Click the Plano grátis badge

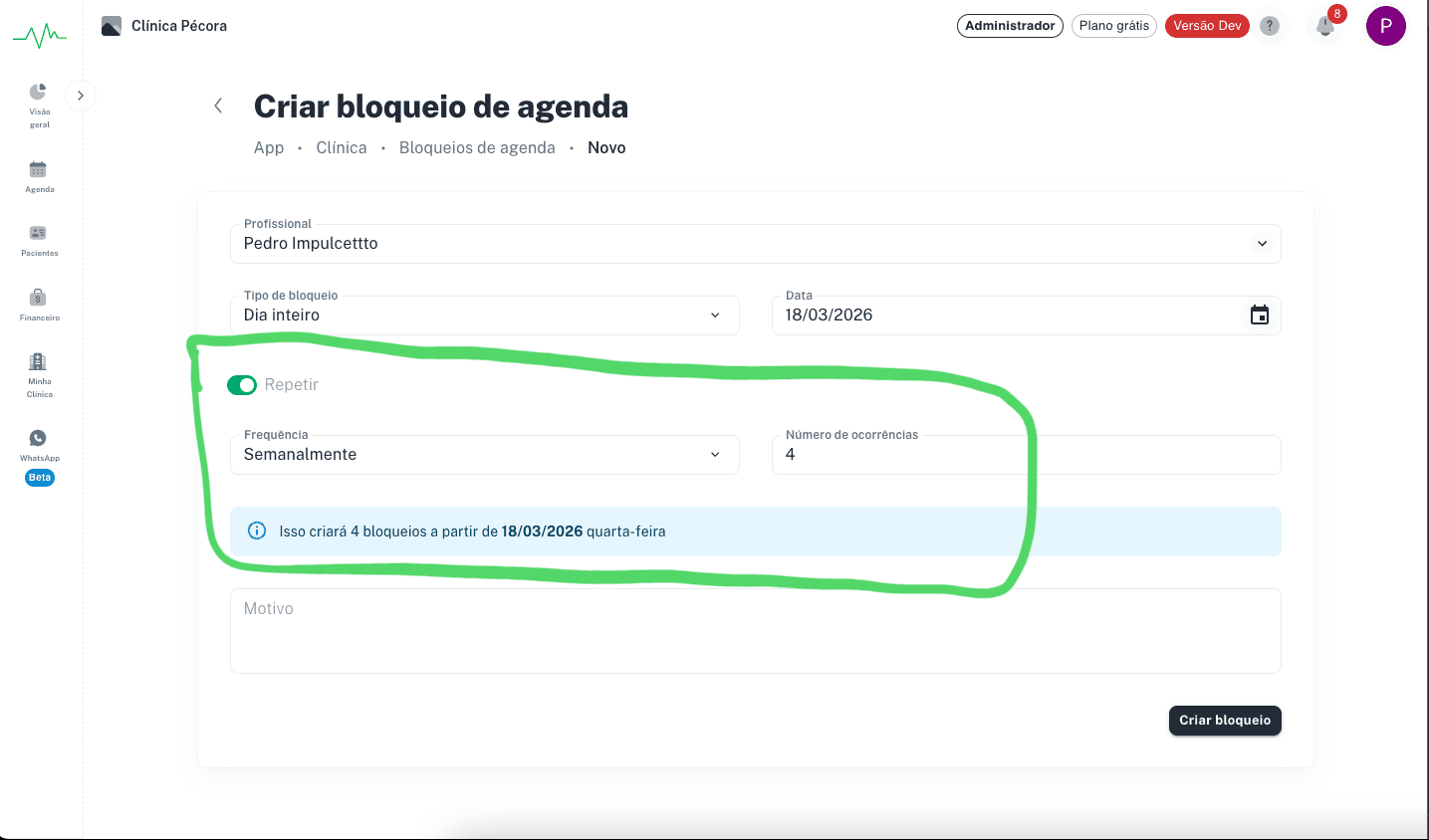tap(1114, 26)
